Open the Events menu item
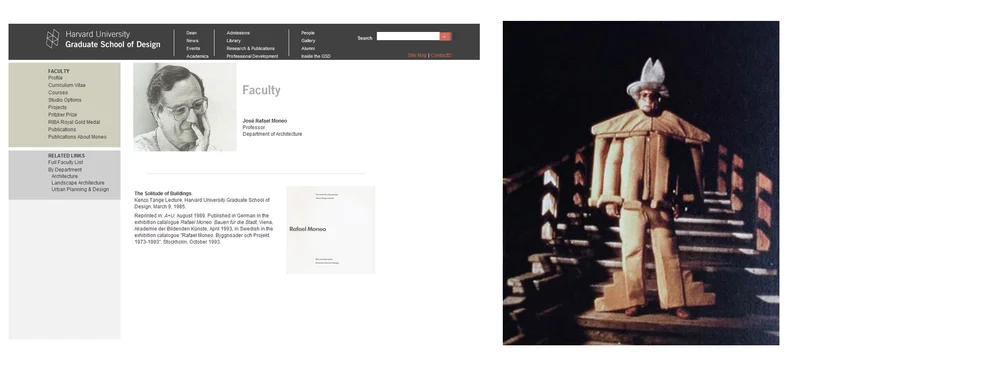The height and width of the screenshot is (384, 1000). (193, 48)
